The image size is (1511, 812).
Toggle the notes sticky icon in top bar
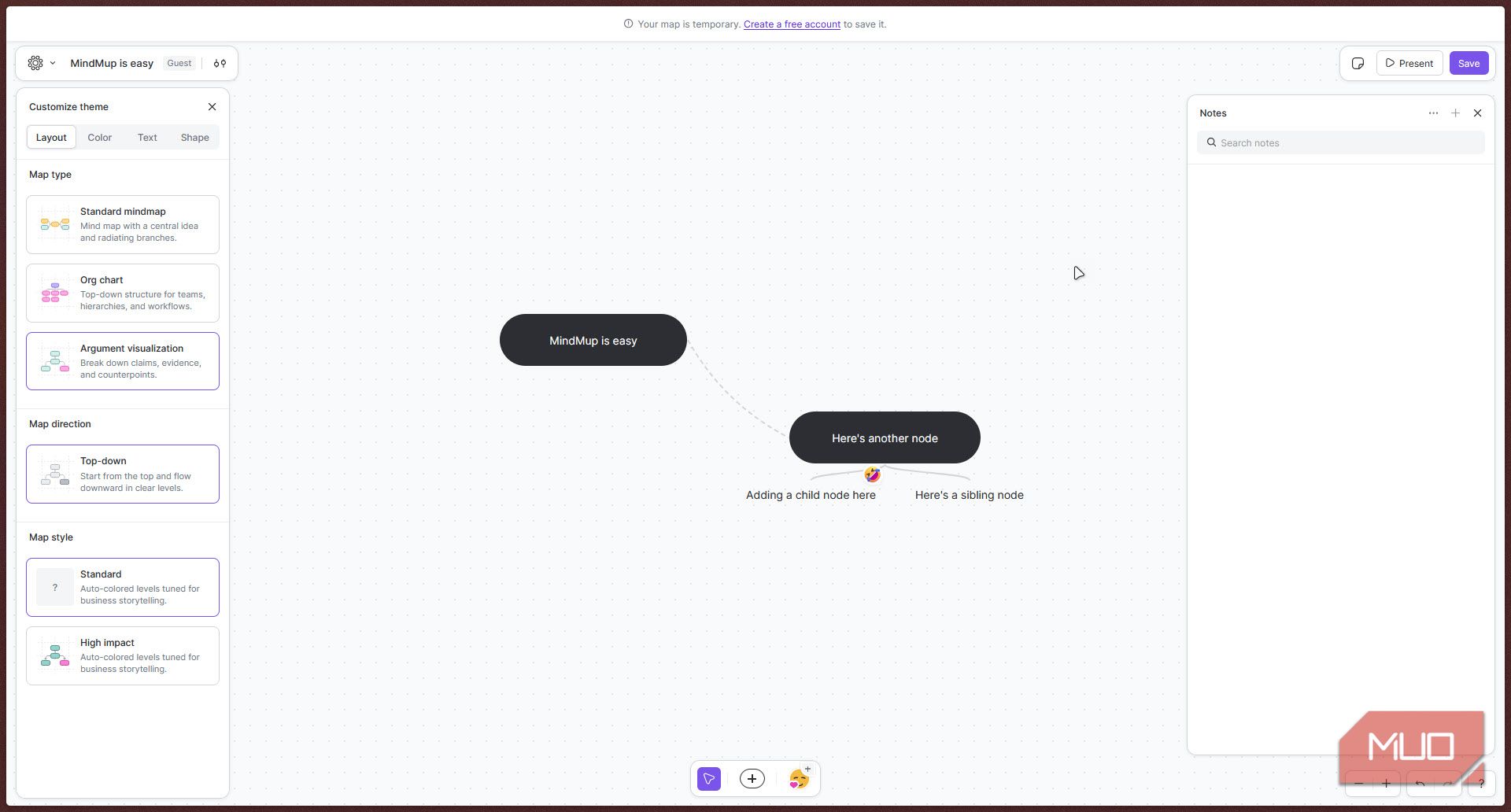1358,63
